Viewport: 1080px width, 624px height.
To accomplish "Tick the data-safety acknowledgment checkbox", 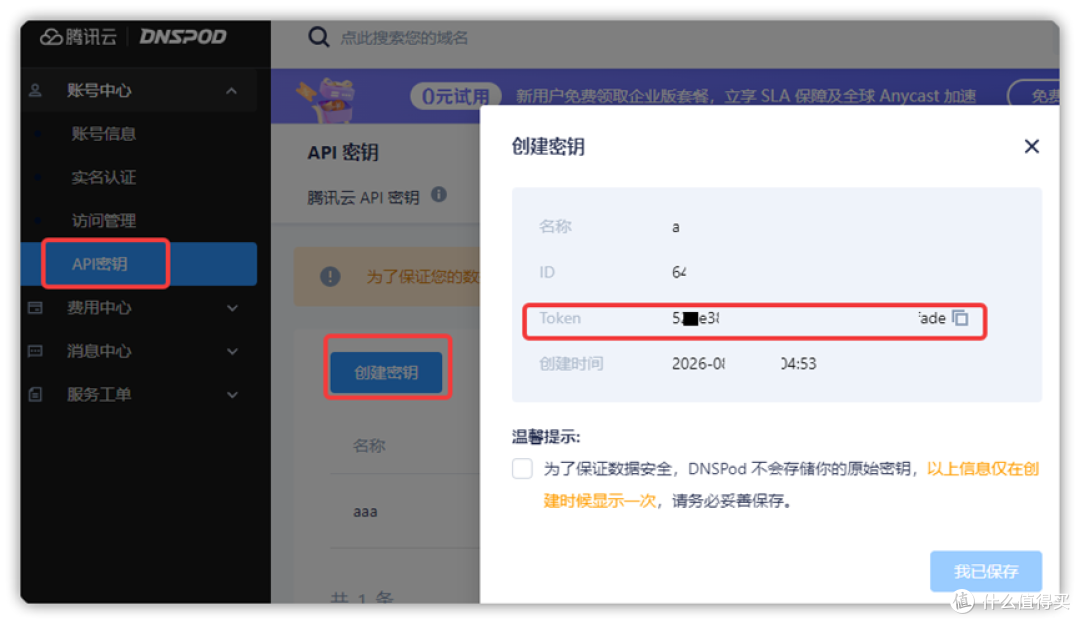I will [522, 468].
